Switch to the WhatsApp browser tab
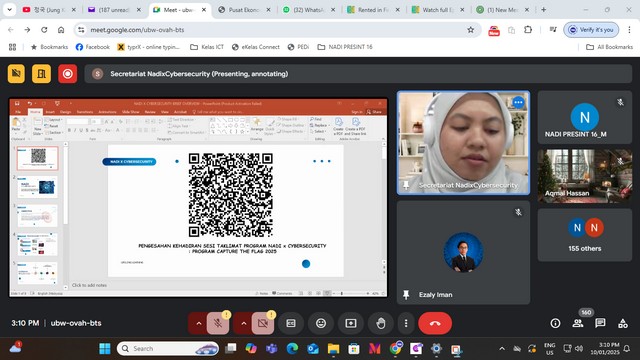Image resolution: width=640 pixels, height=360 pixels. coord(309,10)
